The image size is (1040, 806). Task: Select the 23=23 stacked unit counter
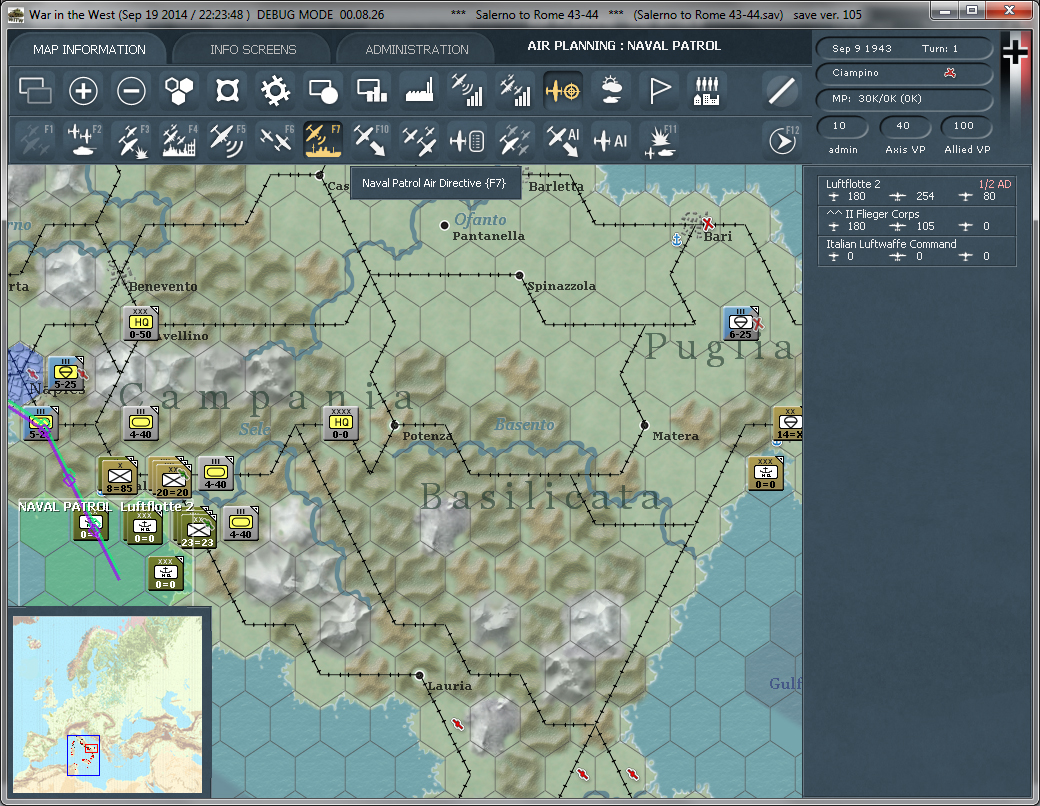(197, 529)
